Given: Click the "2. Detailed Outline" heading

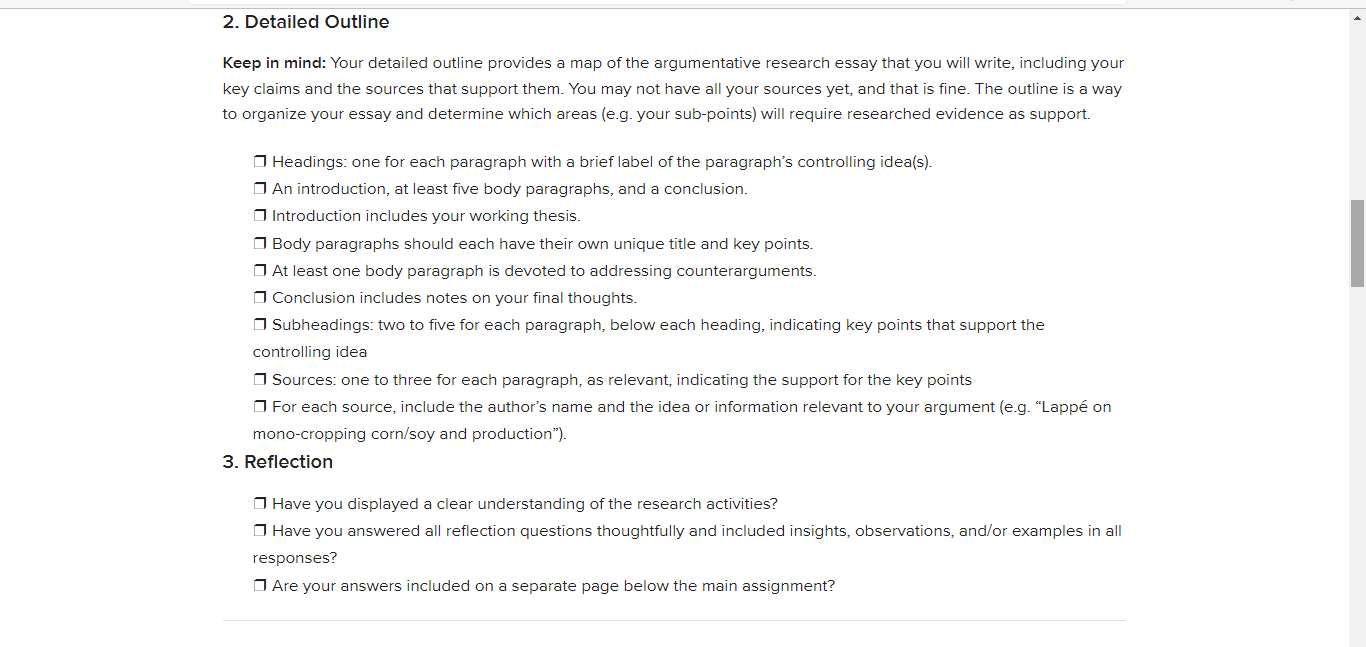Looking at the screenshot, I should point(306,22).
